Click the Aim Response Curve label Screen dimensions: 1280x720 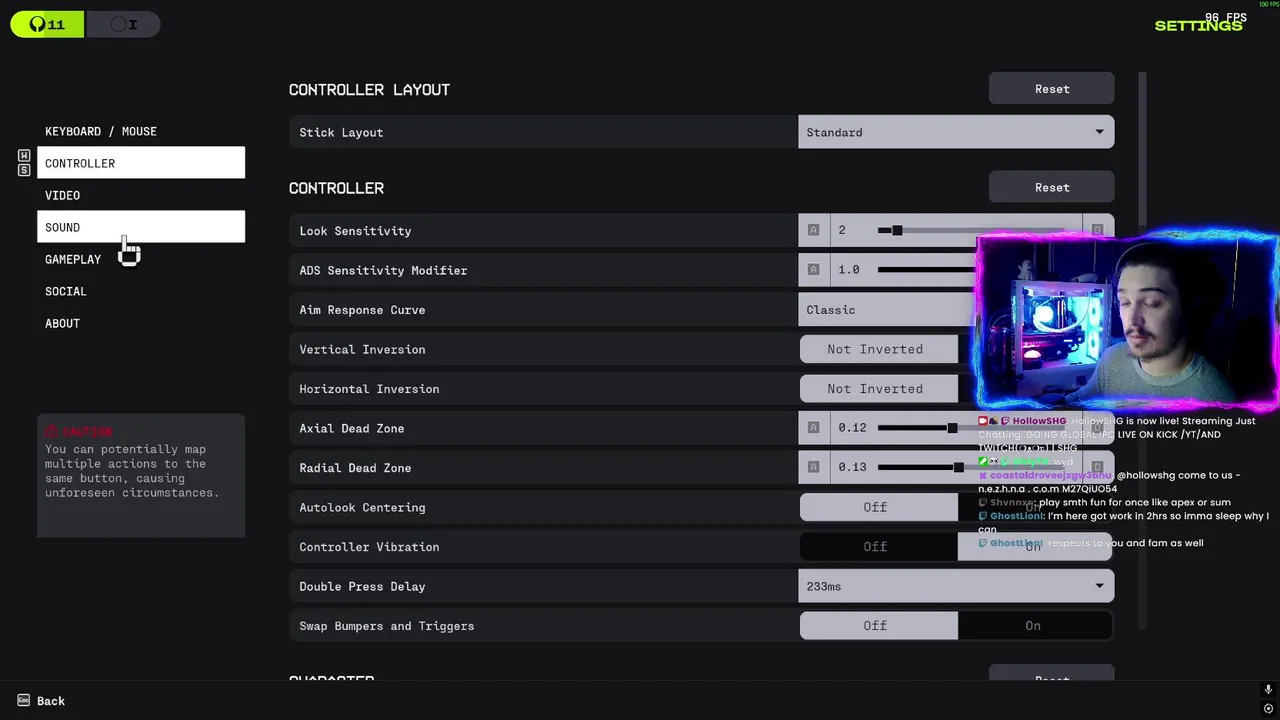362,310
